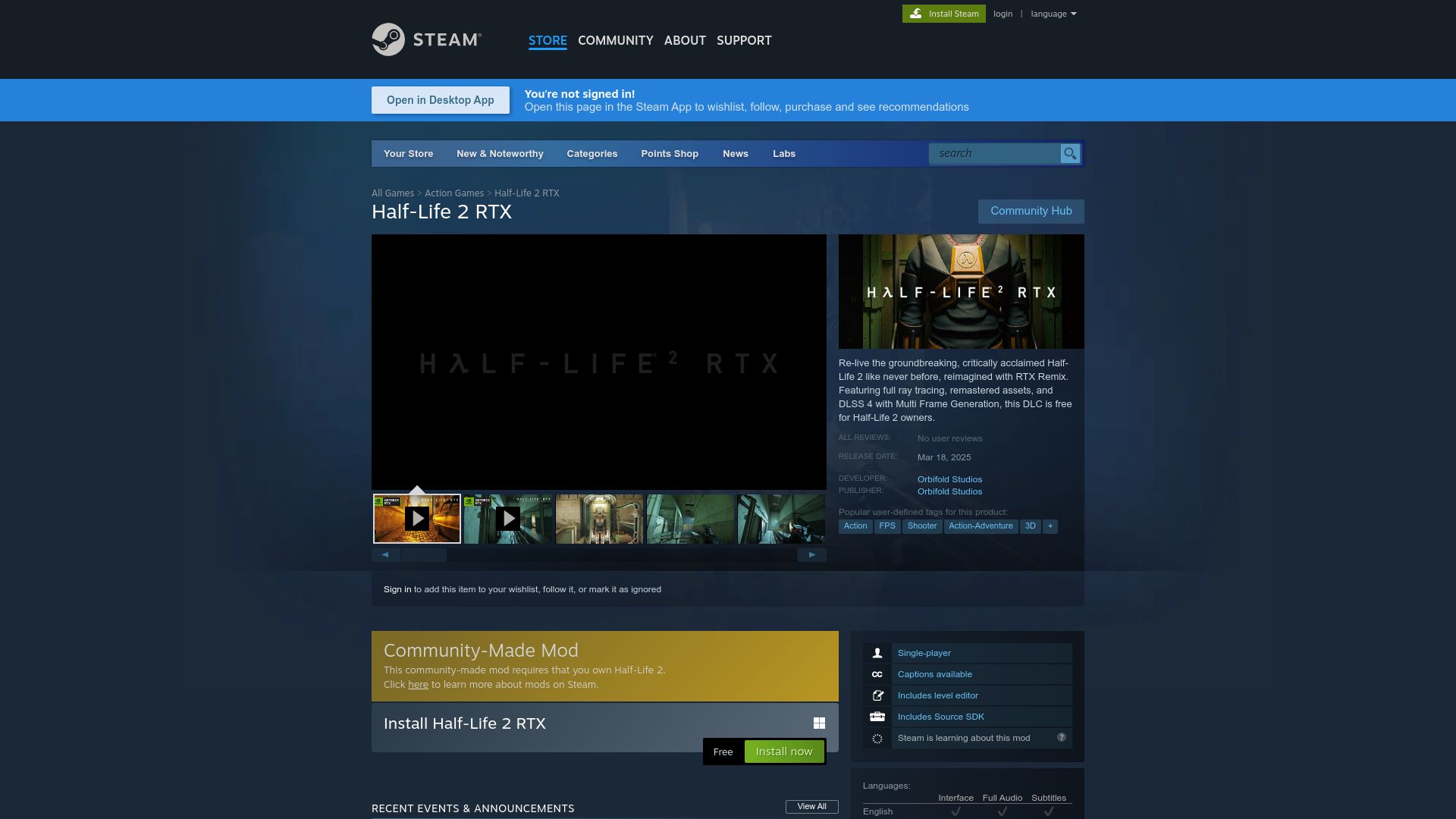Viewport: 1456px width, 819px height.
Task: Play the first trailer thumbnail
Action: click(x=417, y=519)
